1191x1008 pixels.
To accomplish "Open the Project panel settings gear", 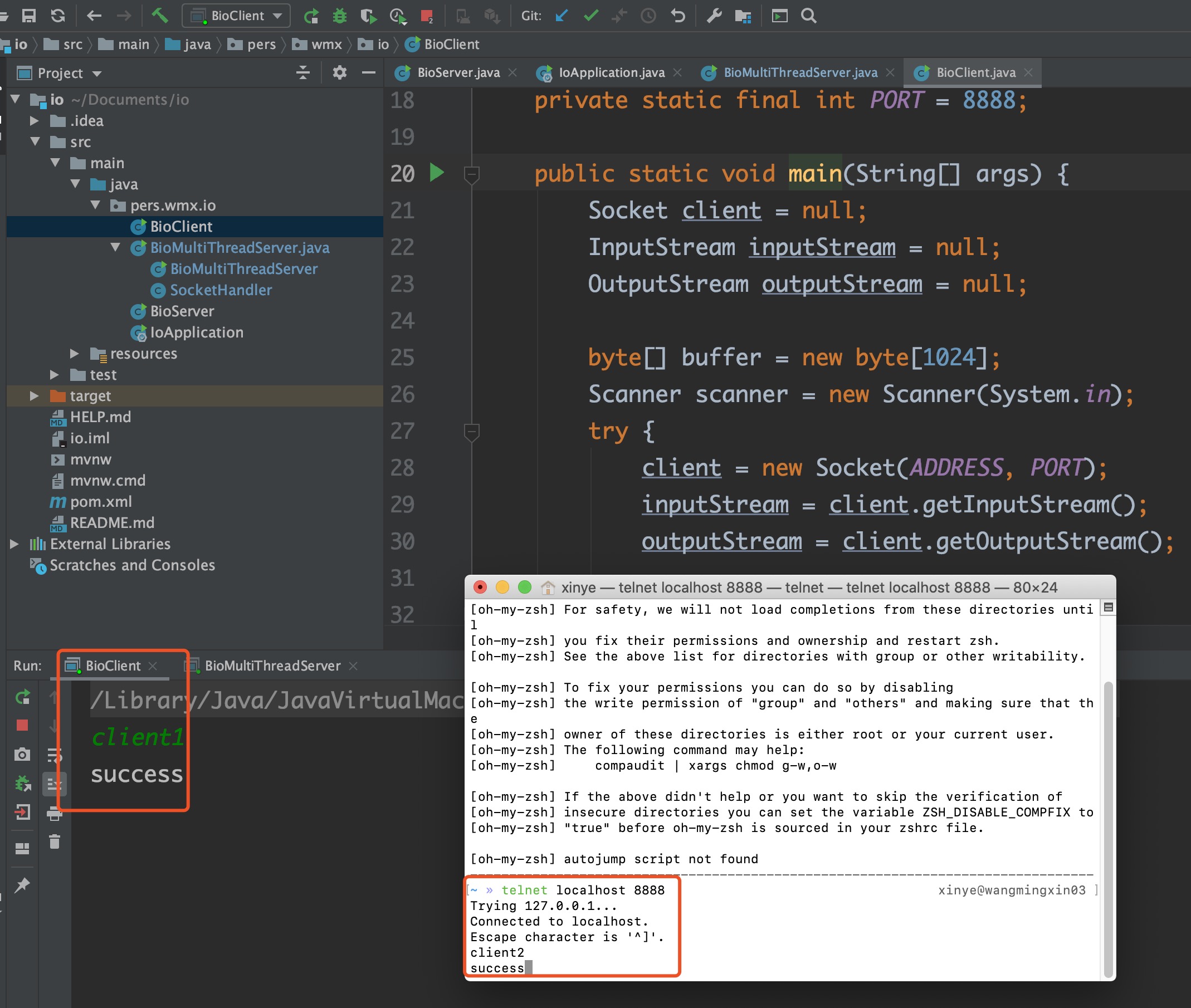I will [339, 73].
